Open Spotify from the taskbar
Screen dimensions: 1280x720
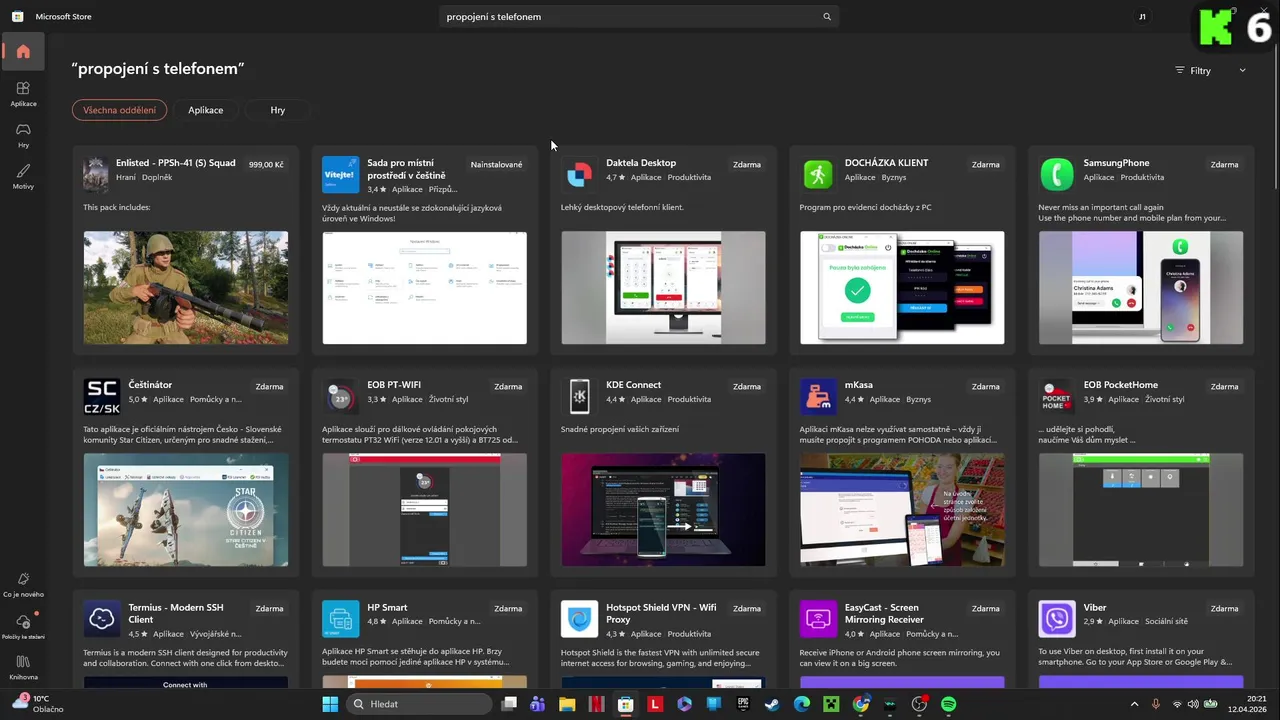coord(948,704)
